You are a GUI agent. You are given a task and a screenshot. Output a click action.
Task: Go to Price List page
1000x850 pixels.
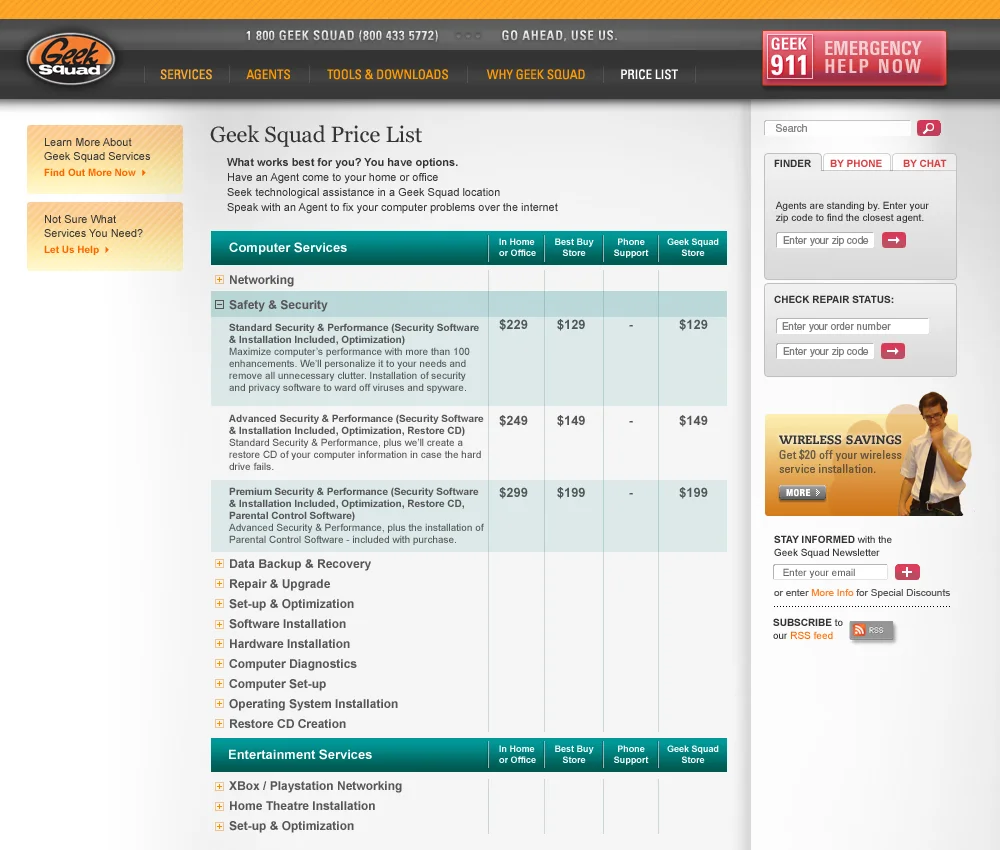(x=649, y=75)
